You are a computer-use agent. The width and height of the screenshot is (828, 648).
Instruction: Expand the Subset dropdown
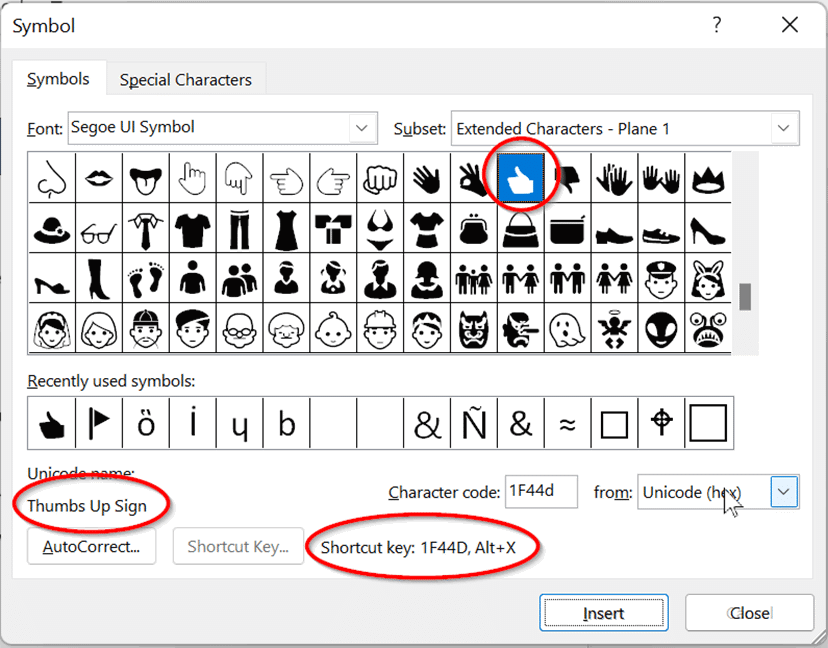784,128
